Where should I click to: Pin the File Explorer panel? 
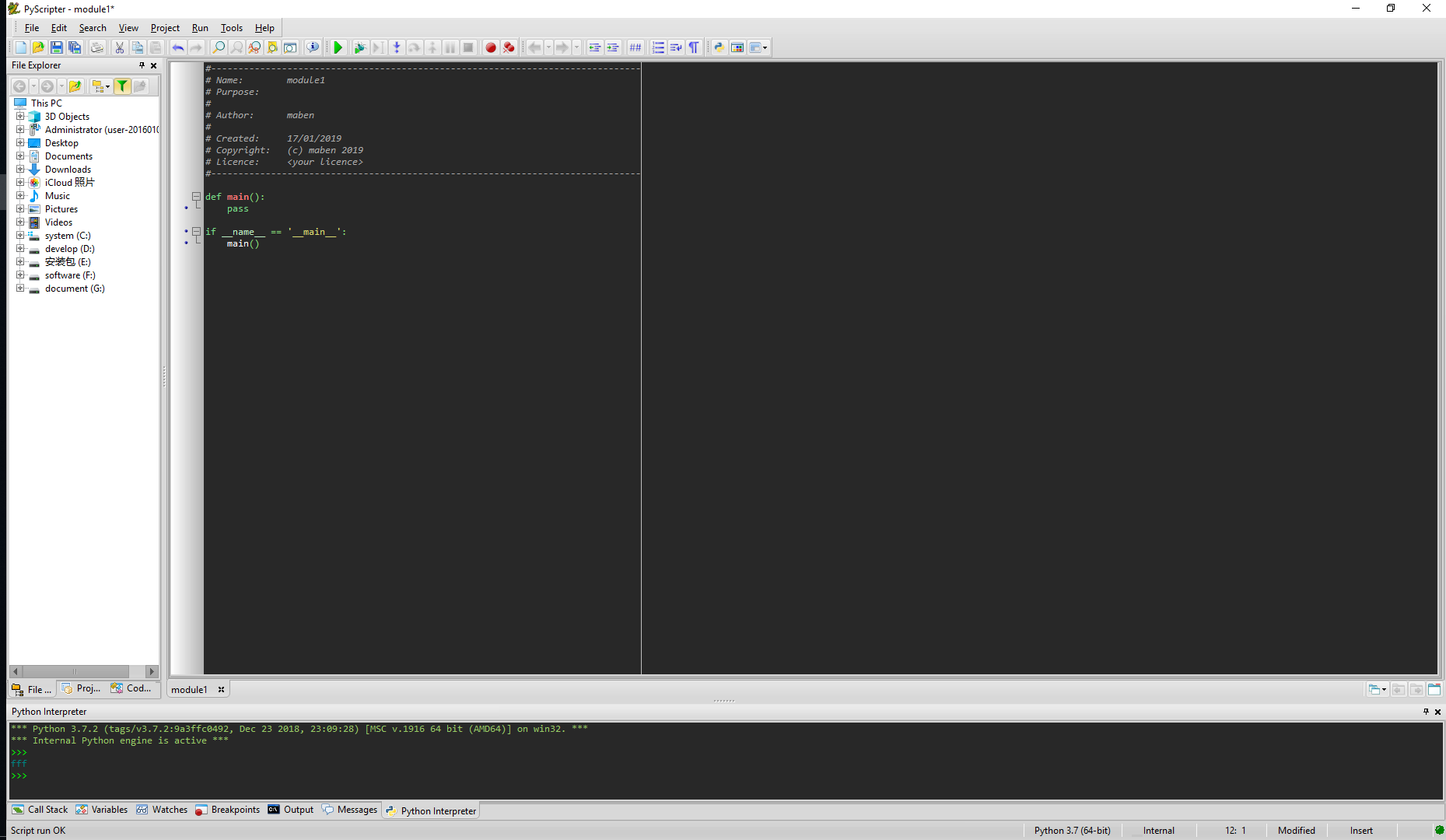[x=142, y=65]
